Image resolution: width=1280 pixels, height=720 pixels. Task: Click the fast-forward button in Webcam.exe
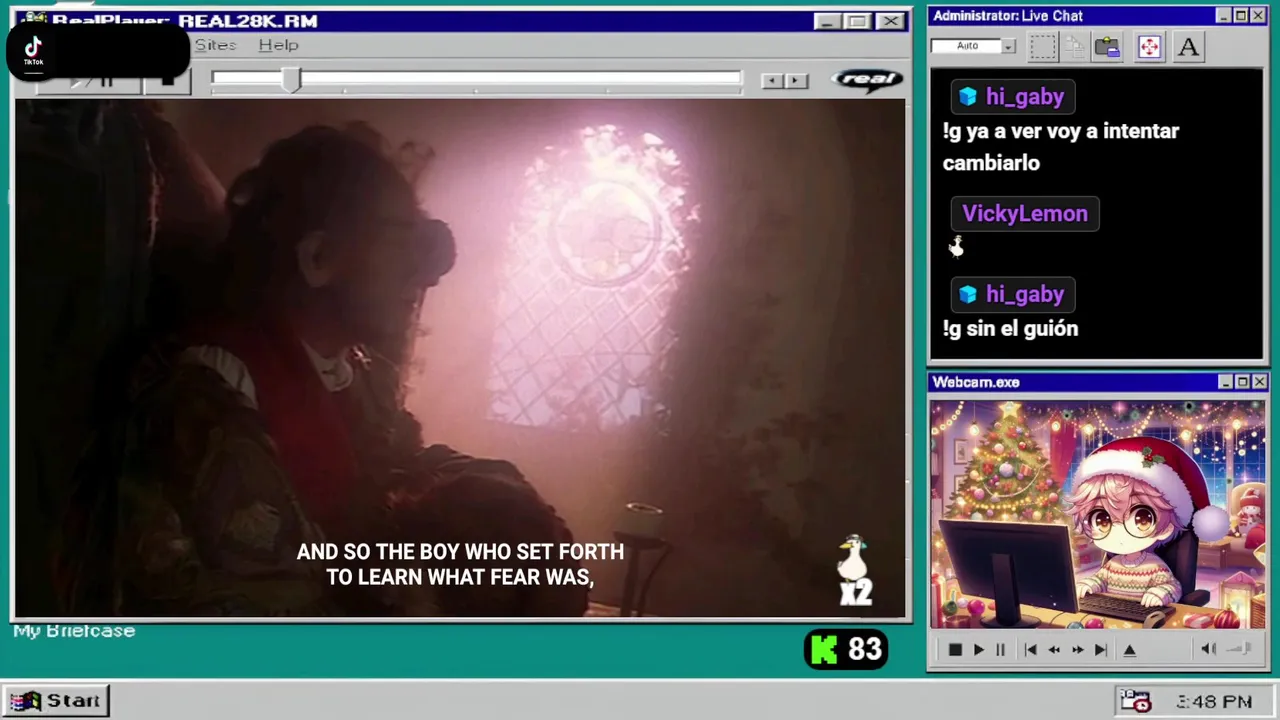click(x=1078, y=650)
